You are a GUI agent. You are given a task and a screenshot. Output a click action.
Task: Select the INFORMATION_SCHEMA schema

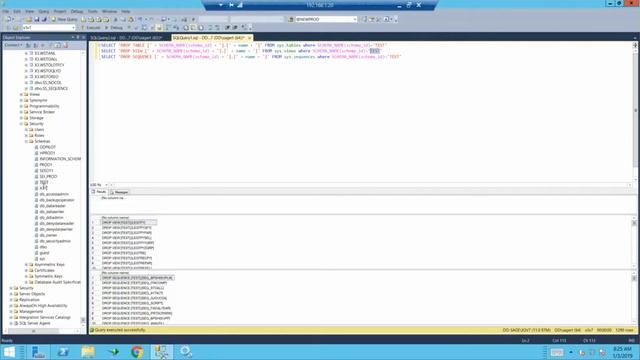click(60, 159)
